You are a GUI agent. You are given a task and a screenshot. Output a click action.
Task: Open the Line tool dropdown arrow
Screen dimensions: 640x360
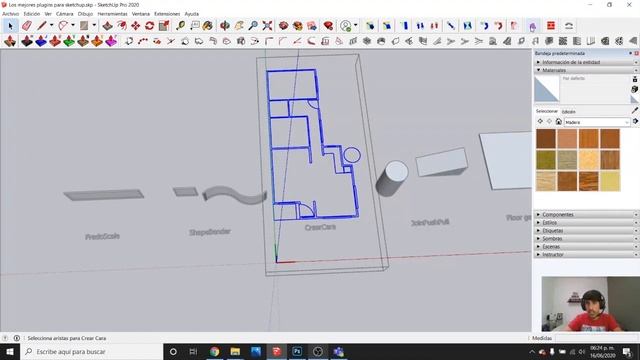(51, 25)
